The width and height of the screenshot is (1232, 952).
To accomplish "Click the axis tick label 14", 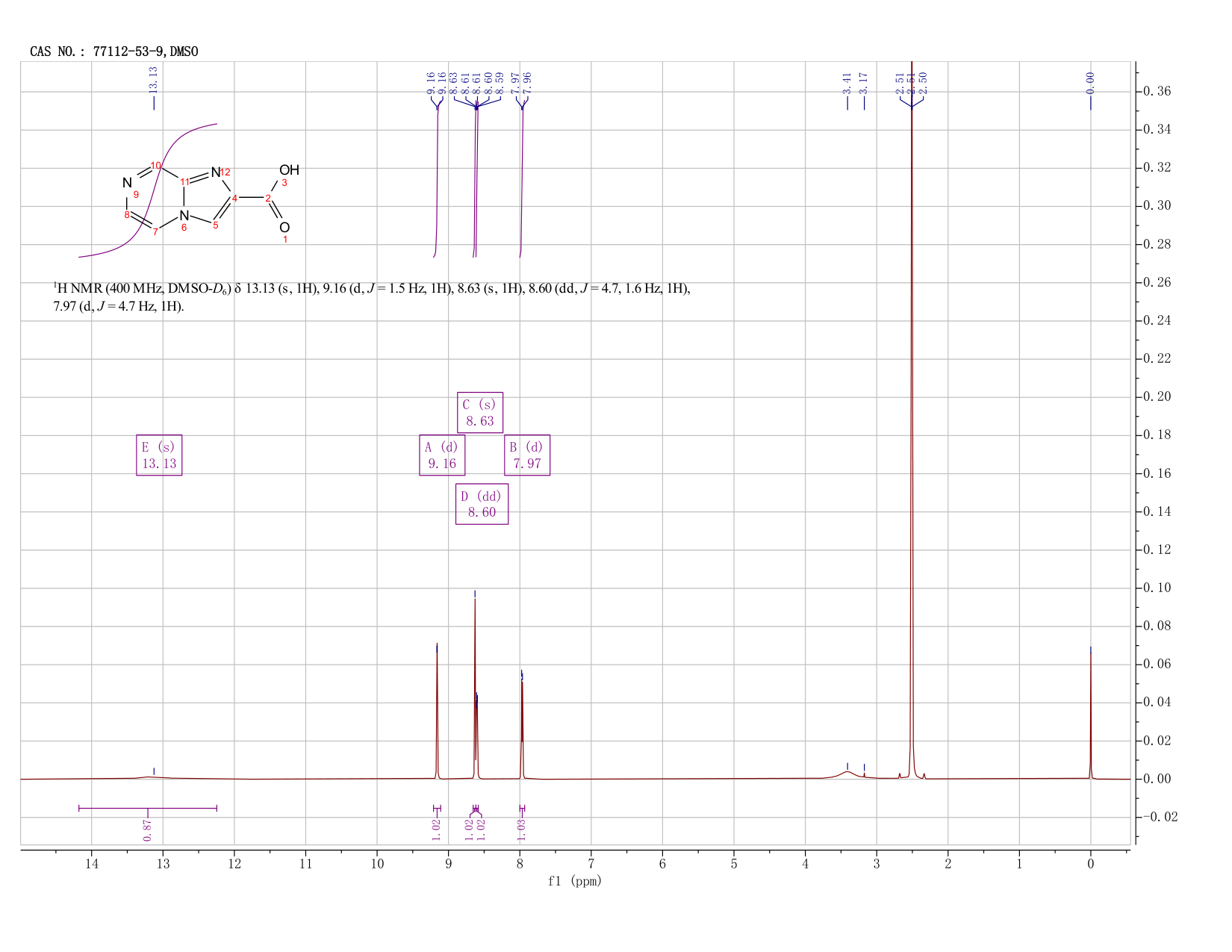I will pos(92,865).
